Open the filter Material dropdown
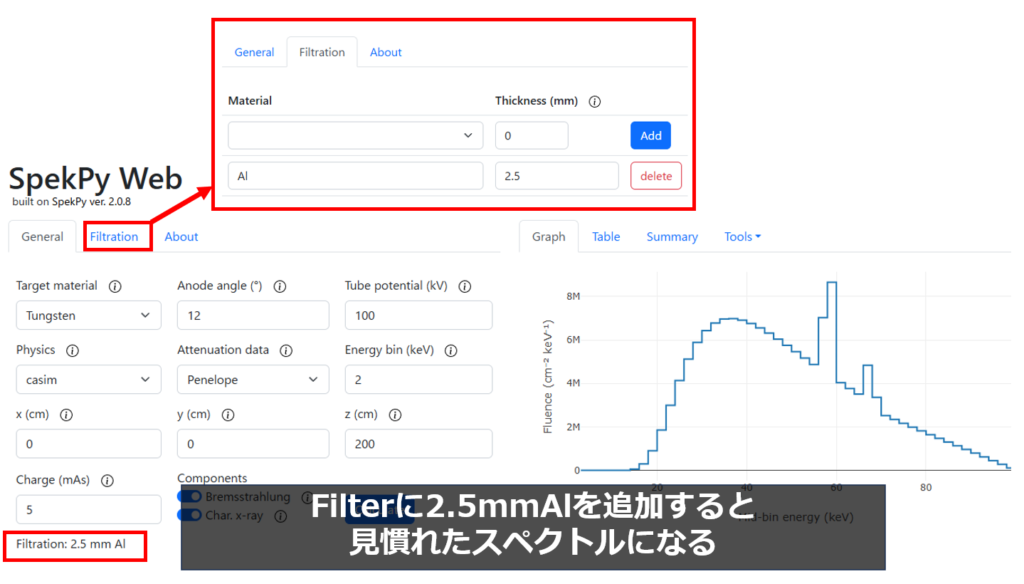The height and width of the screenshot is (584, 1024). tap(355, 135)
